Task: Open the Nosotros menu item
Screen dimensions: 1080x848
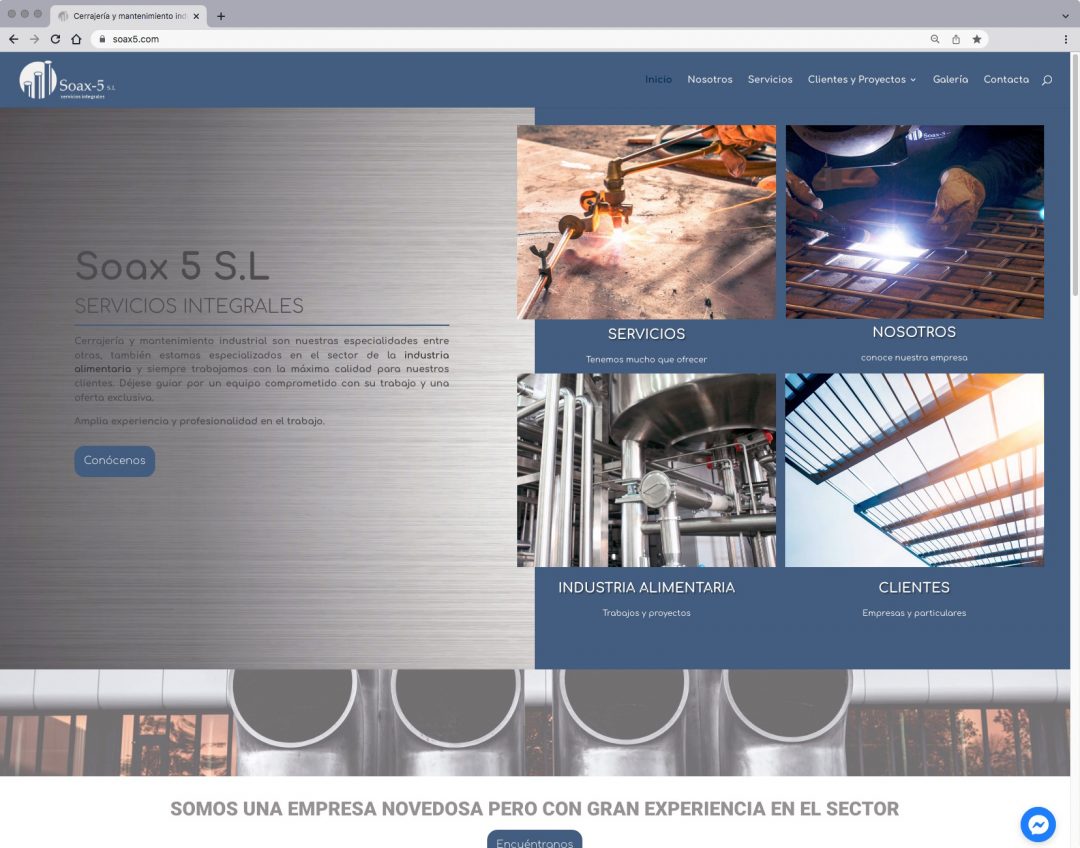Action: pos(709,80)
